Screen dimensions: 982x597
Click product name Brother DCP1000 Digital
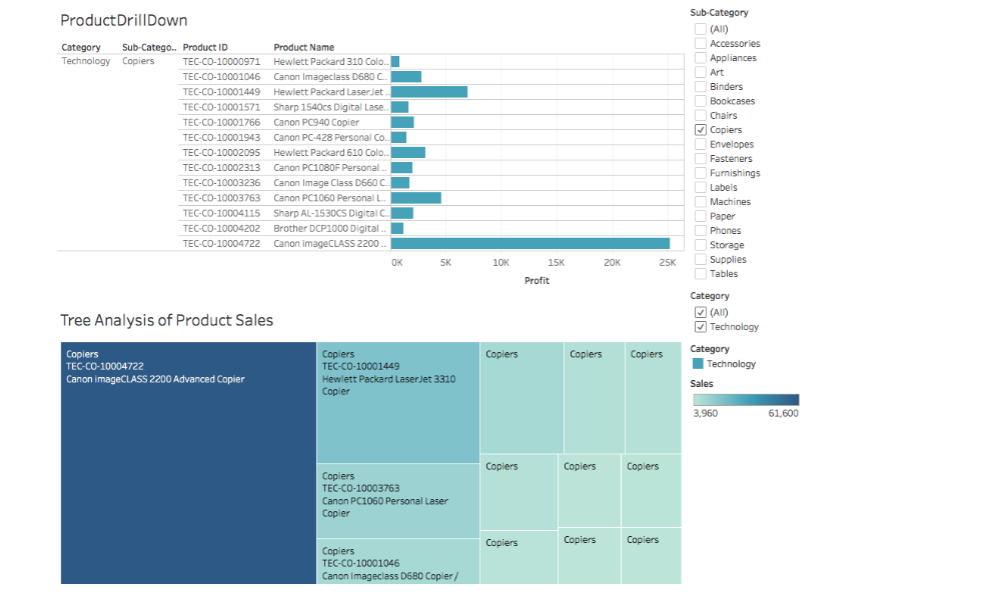pos(330,228)
